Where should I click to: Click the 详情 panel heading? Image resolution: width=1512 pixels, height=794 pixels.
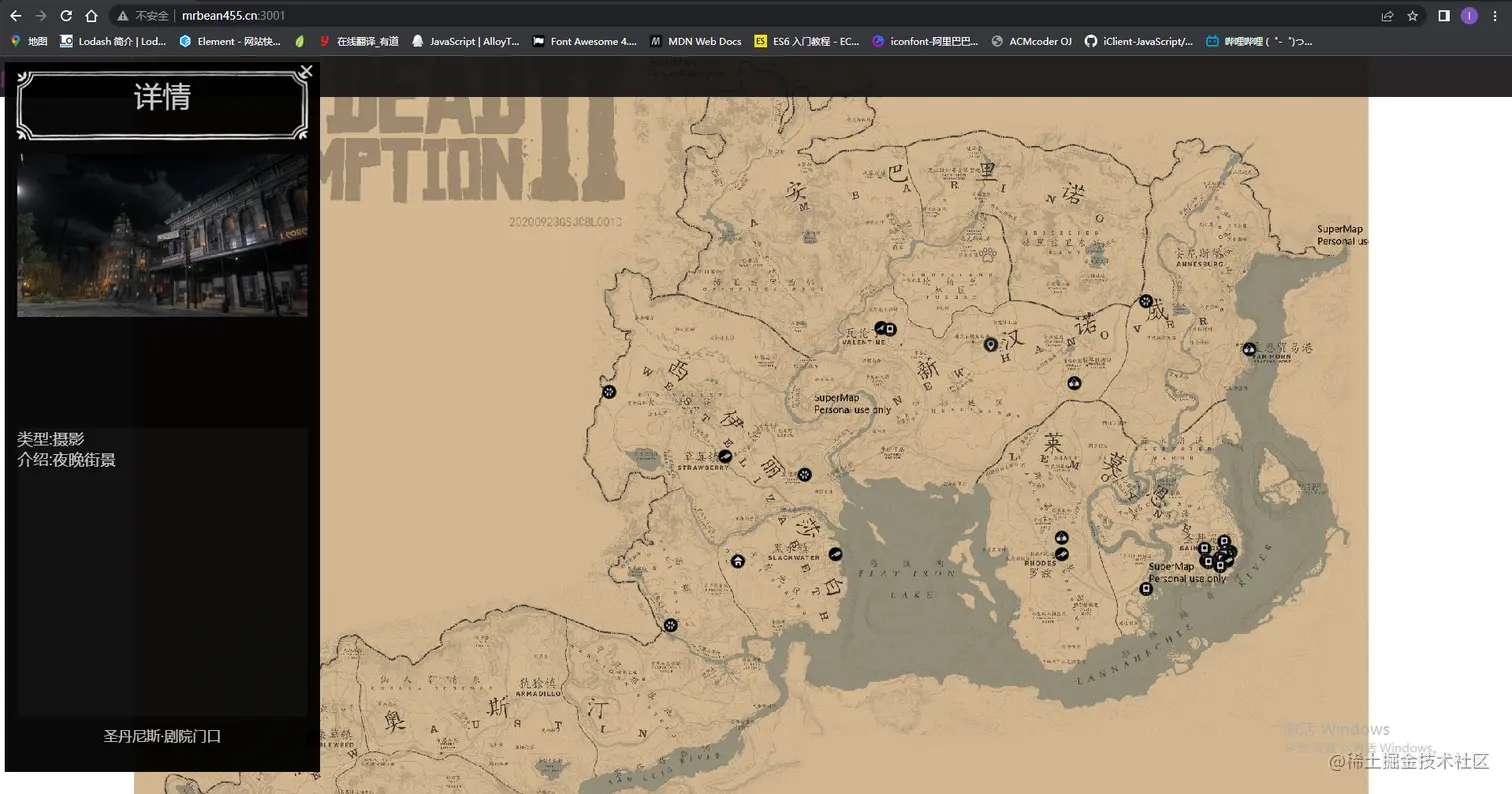(162, 97)
